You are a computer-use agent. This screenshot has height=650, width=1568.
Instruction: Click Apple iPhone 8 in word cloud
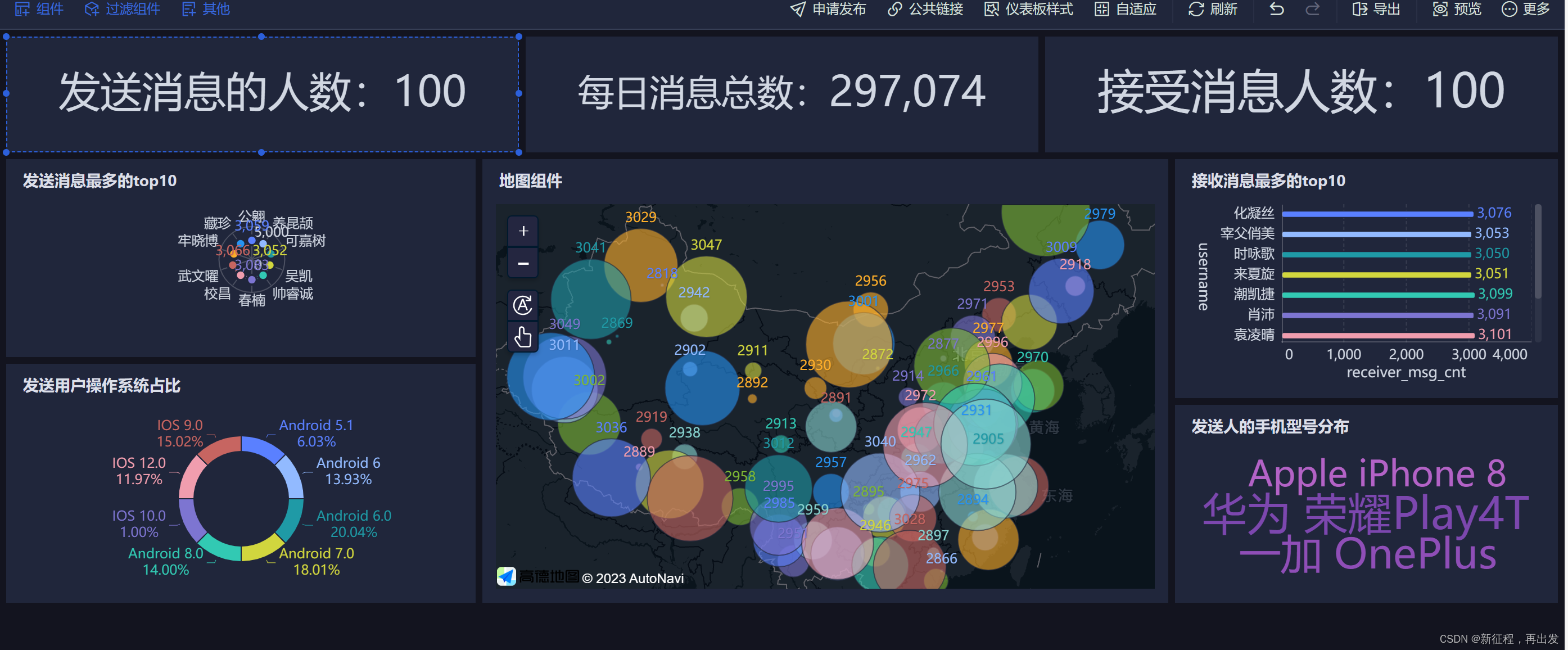(1377, 473)
